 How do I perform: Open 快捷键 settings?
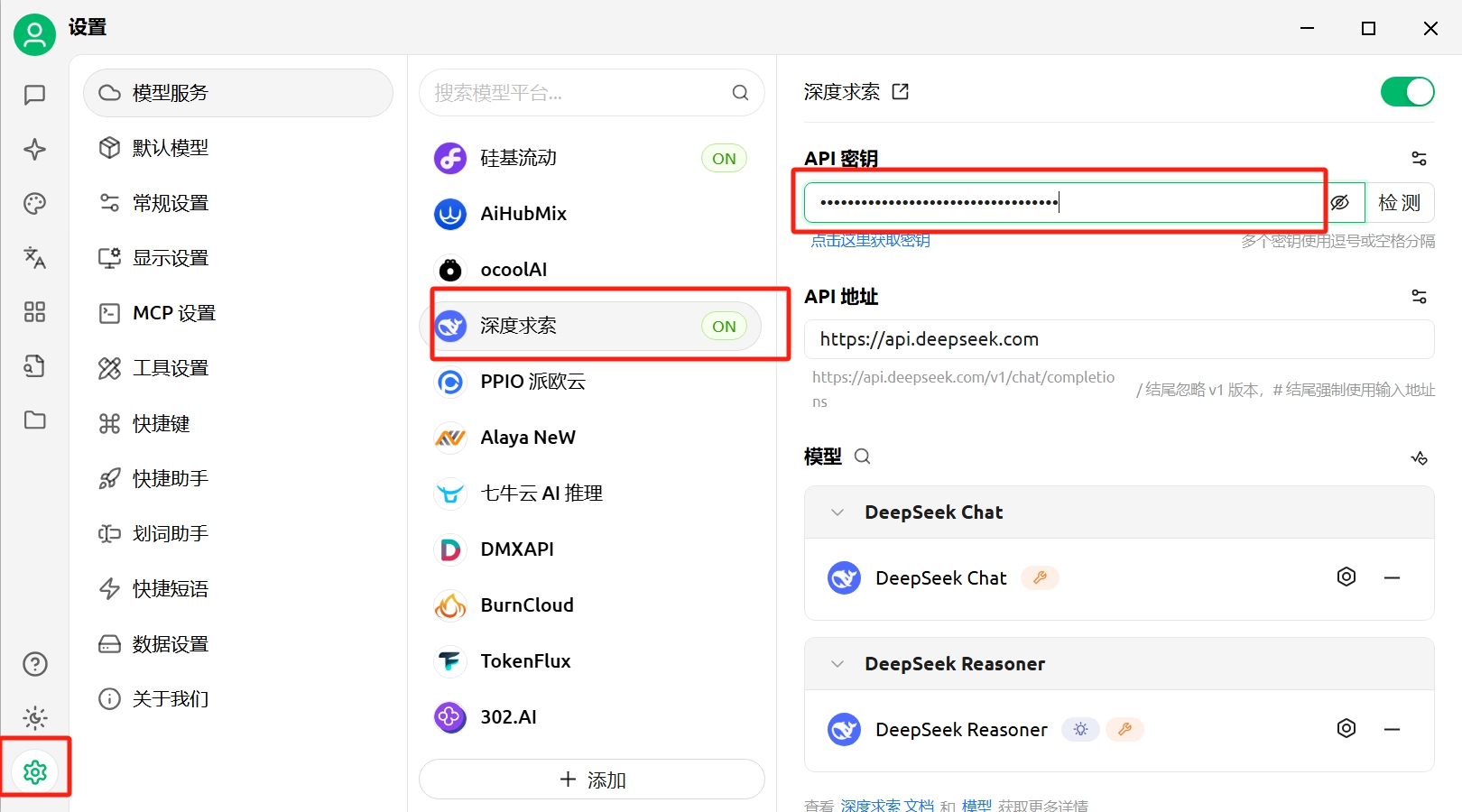click(238, 423)
